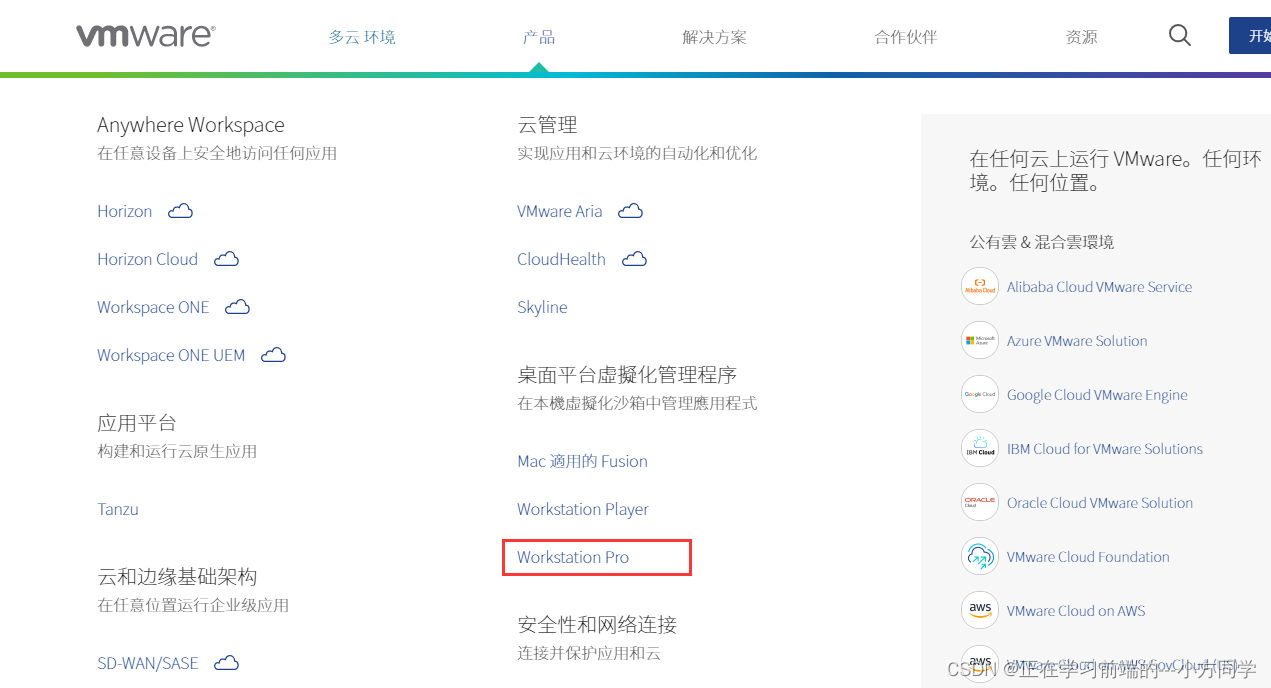Click the text 在任意位置运行企业级应用

tap(193, 605)
